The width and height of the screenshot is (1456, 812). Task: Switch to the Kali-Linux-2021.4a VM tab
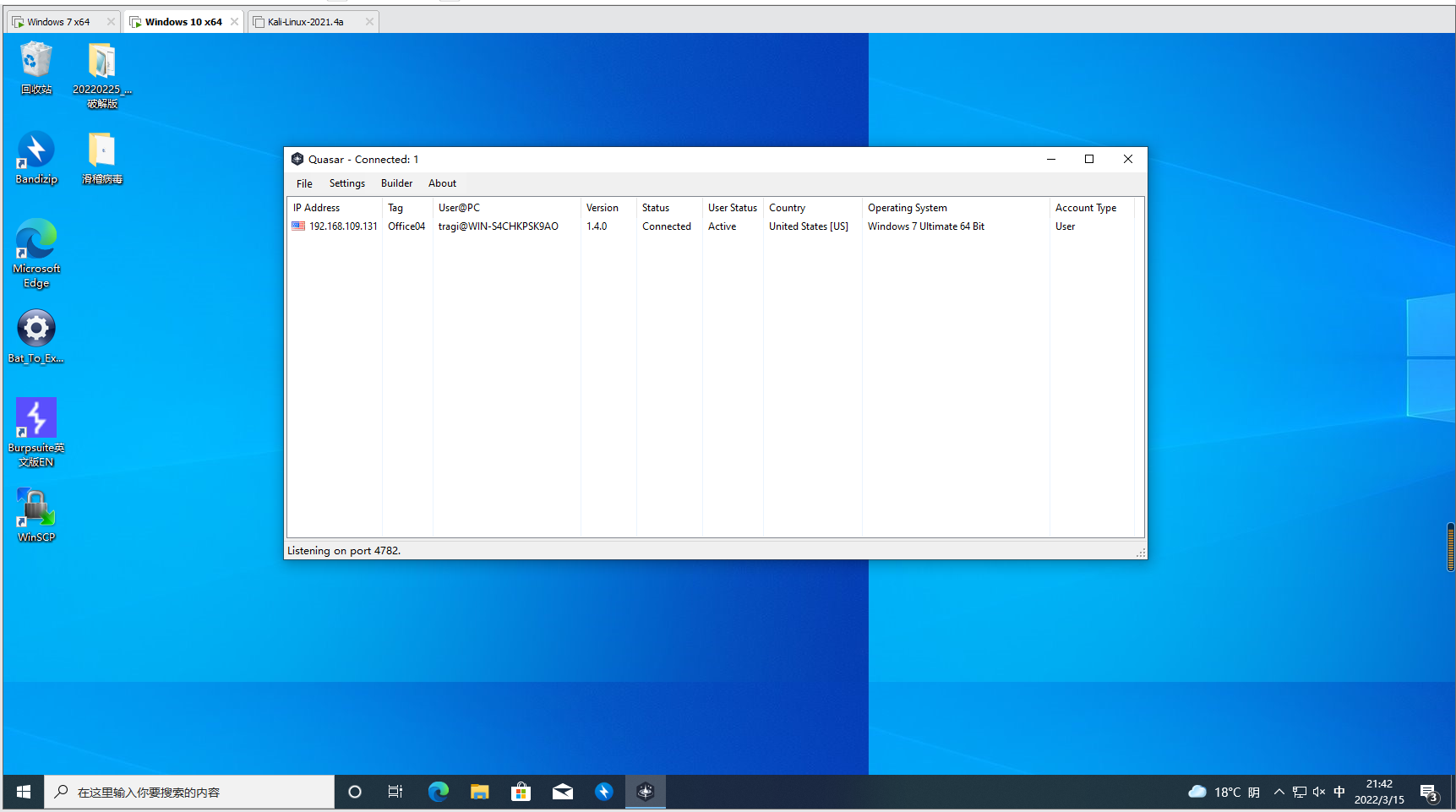(306, 22)
